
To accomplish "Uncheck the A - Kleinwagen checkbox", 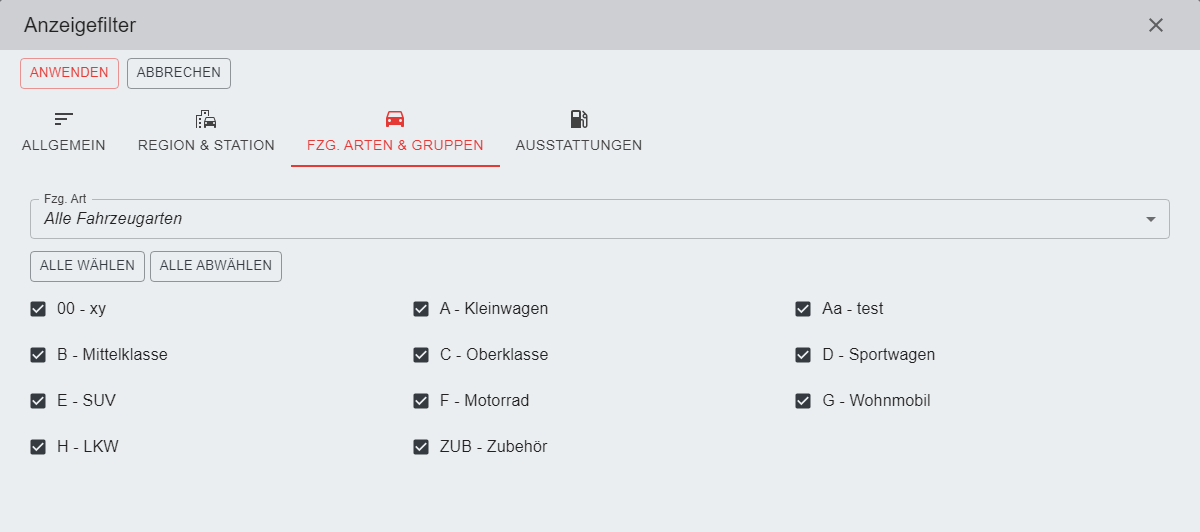I will [x=421, y=309].
